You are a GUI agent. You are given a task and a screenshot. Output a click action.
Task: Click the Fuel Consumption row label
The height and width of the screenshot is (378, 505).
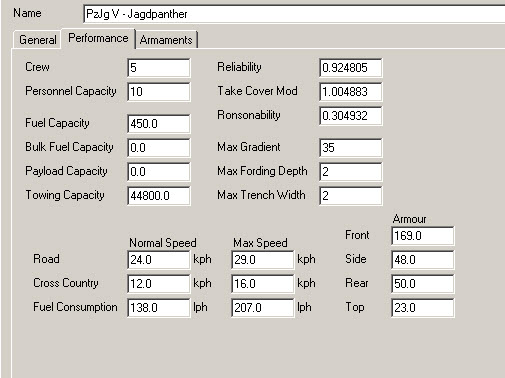click(x=75, y=307)
